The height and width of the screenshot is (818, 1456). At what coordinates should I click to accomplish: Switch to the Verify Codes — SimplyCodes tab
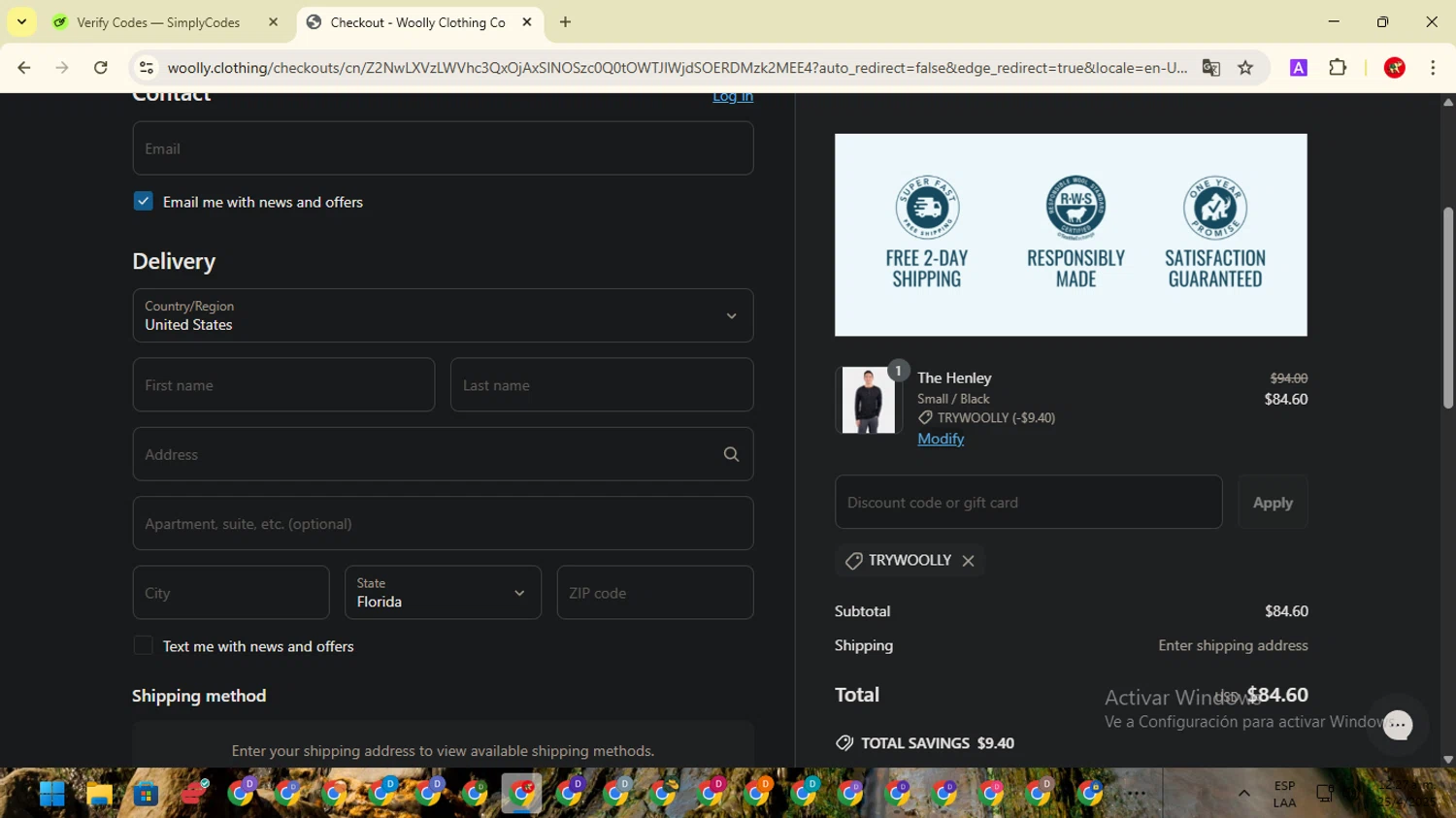[158, 22]
